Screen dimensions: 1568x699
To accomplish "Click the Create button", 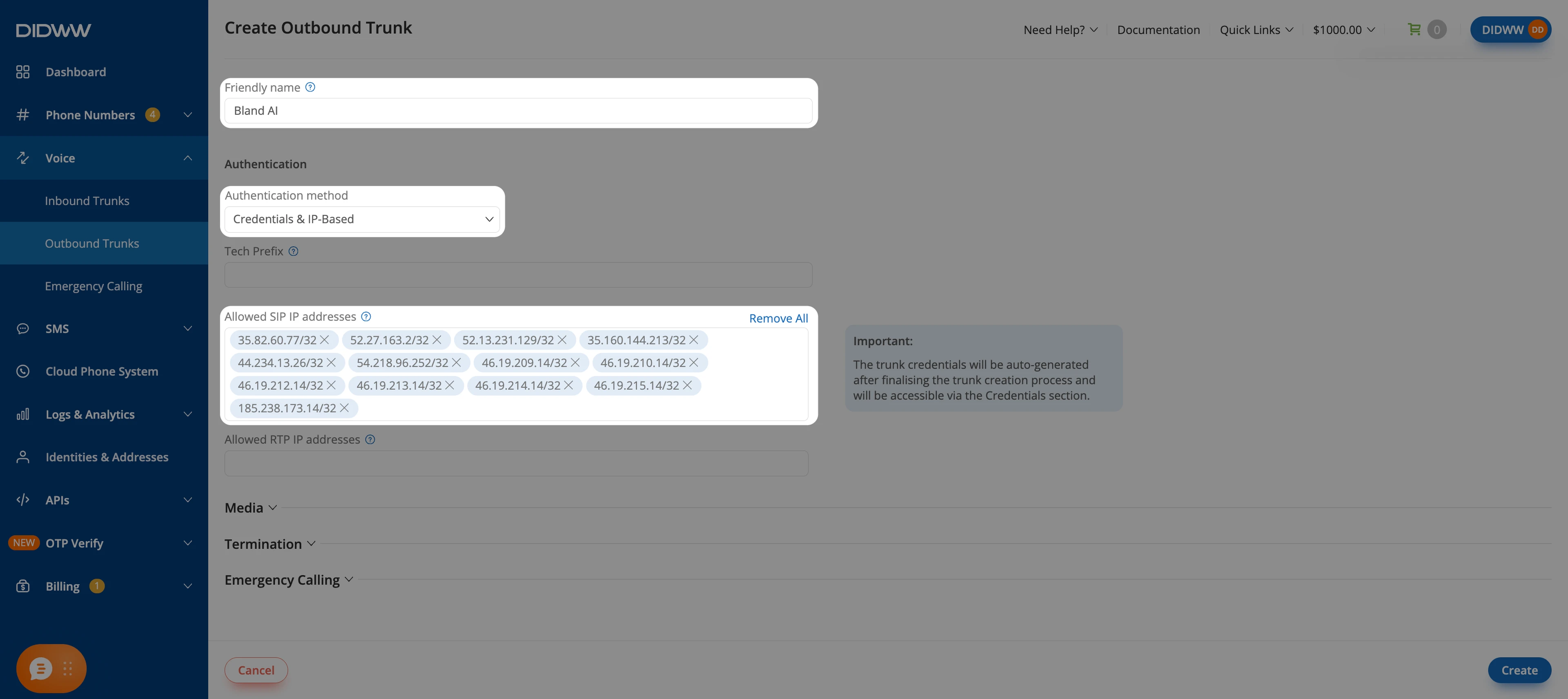I will (1519, 670).
